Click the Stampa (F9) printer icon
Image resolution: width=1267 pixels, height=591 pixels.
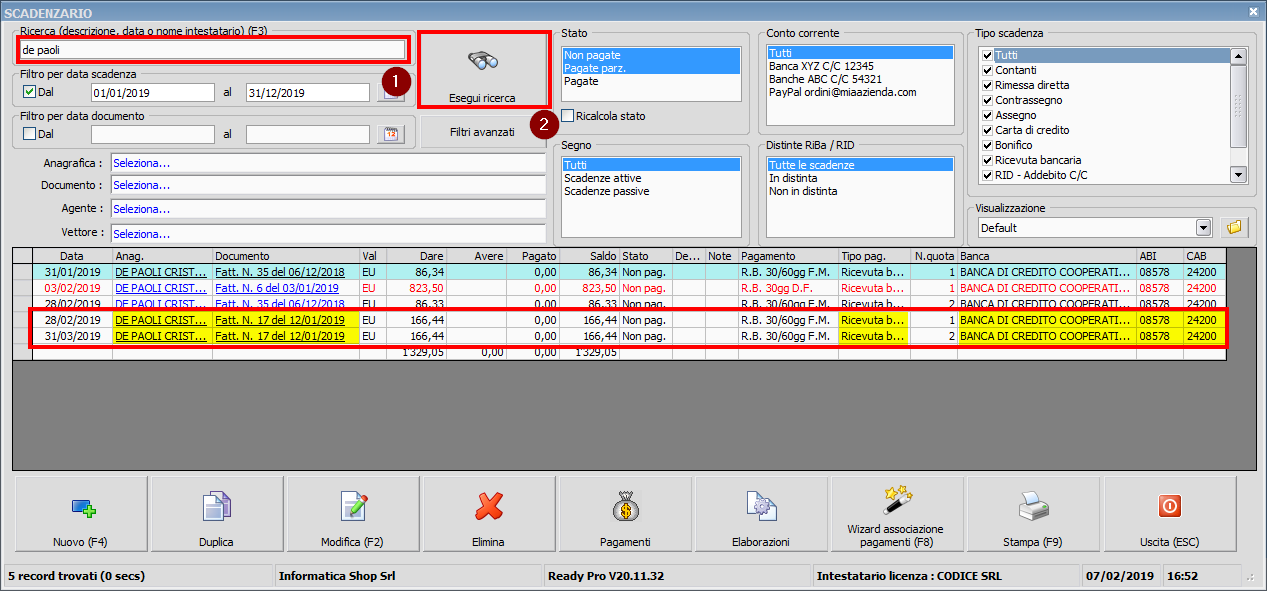[x=1033, y=508]
